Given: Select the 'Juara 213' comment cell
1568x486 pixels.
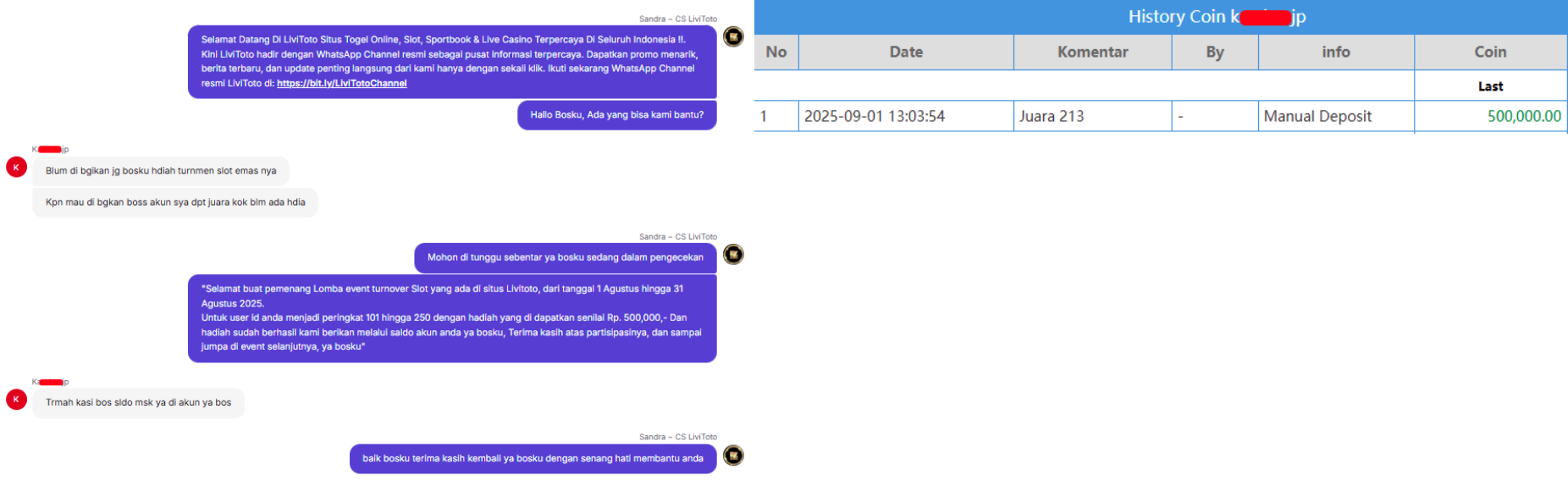Looking at the screenshot, I should [x=1093, y=117].
